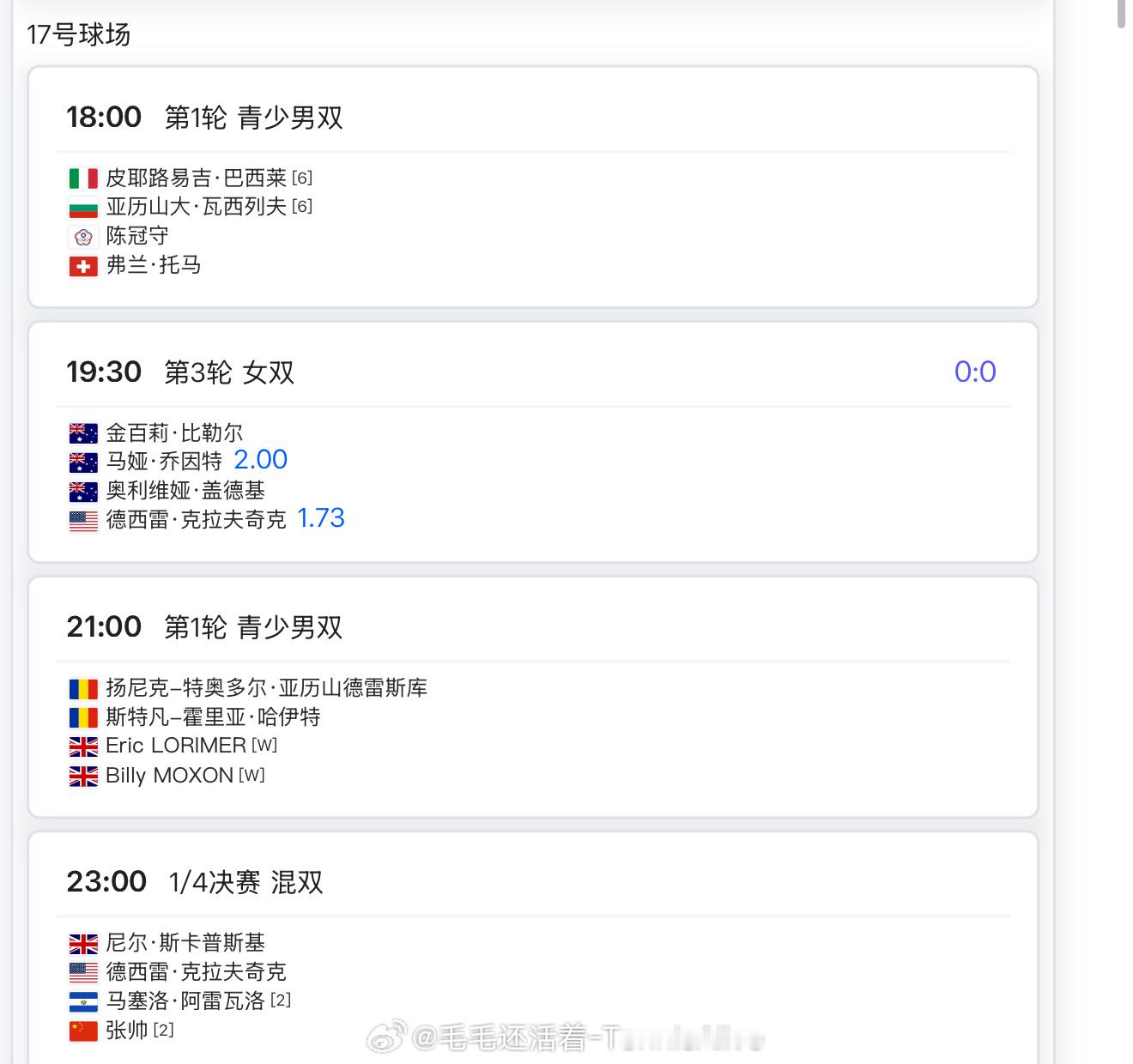Click the US flag beside 德西雷·克拉夫奇克 in 女双
This screenshot has width=1133, height=1064.
coord(83,520)
